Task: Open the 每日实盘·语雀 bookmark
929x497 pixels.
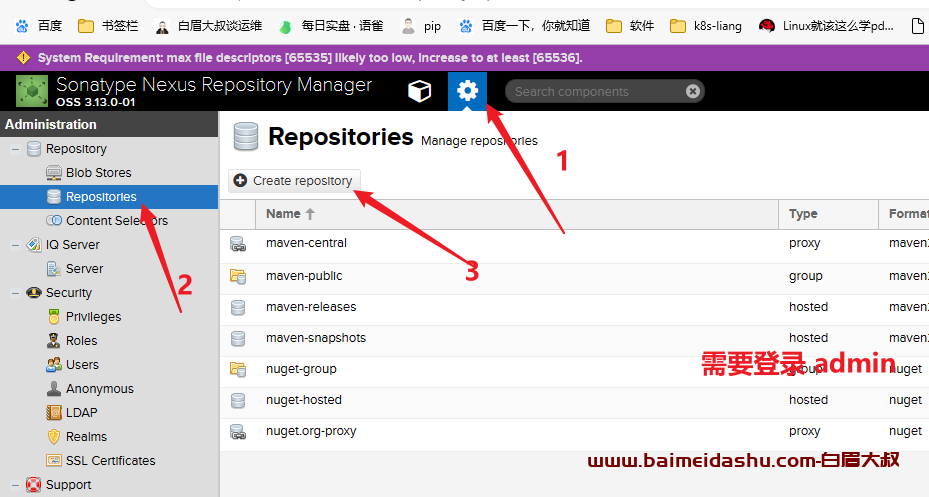Action: [331, 26]
